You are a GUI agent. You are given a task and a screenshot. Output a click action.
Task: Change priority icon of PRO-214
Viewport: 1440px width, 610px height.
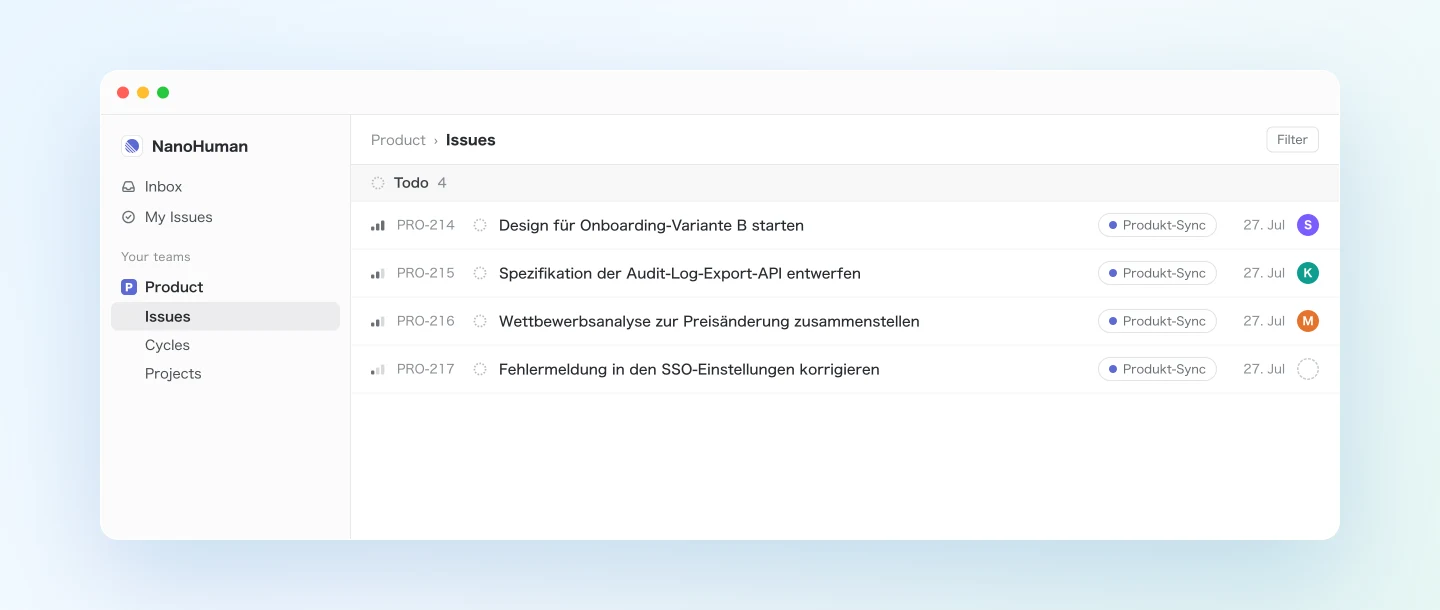point(378,225)
